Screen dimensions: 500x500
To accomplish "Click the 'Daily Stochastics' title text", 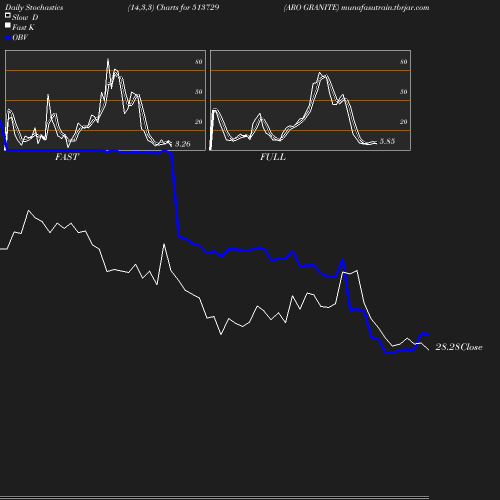I will 34,8.
